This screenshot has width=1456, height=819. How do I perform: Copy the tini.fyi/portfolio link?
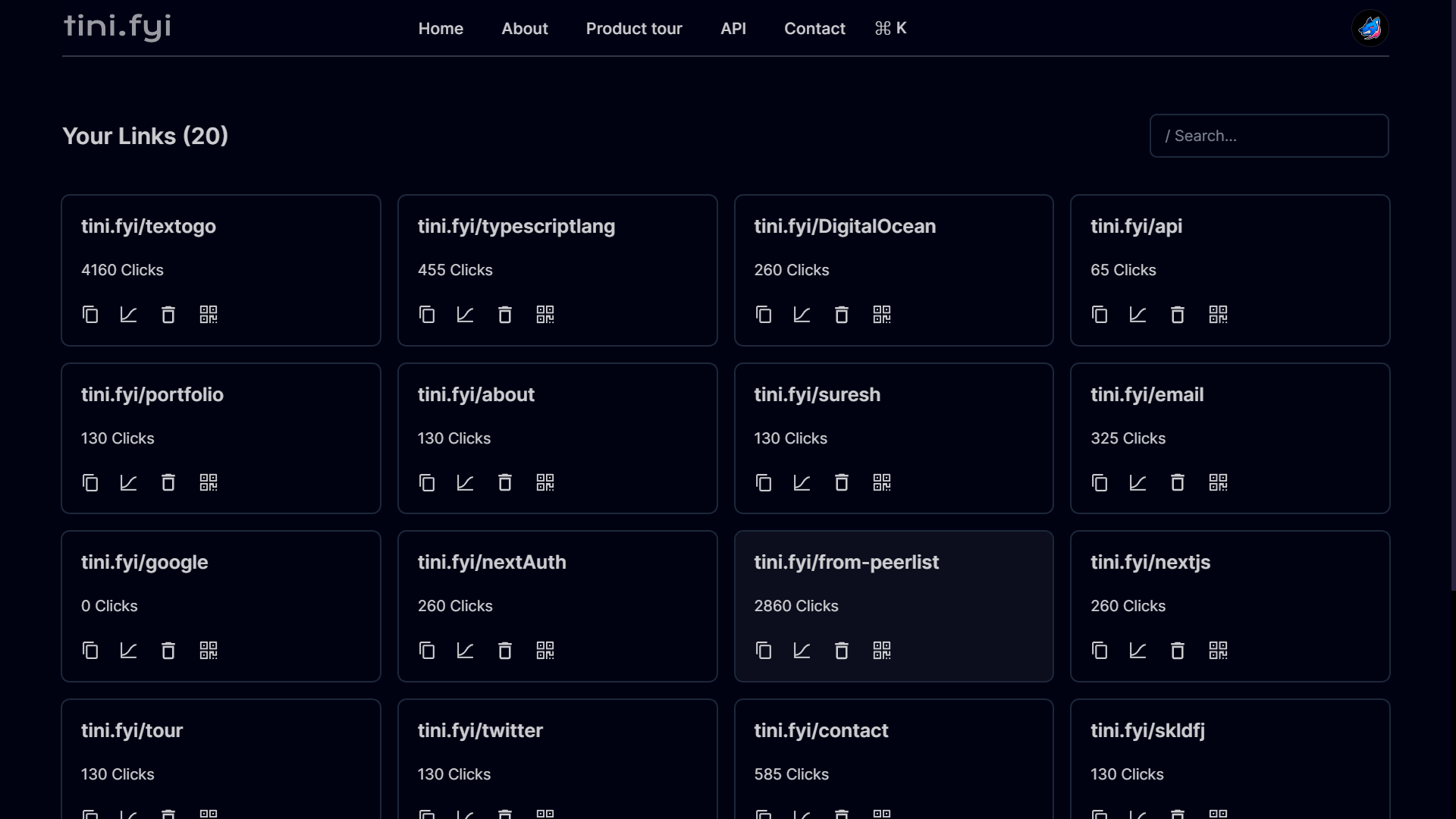pyautogui.click(x=90, y=483)
